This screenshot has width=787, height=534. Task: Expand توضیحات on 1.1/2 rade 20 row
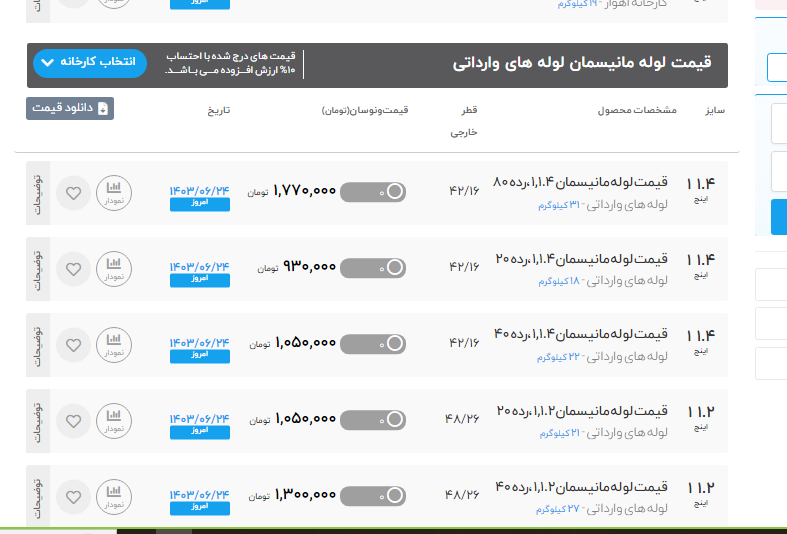coord(38,420)
